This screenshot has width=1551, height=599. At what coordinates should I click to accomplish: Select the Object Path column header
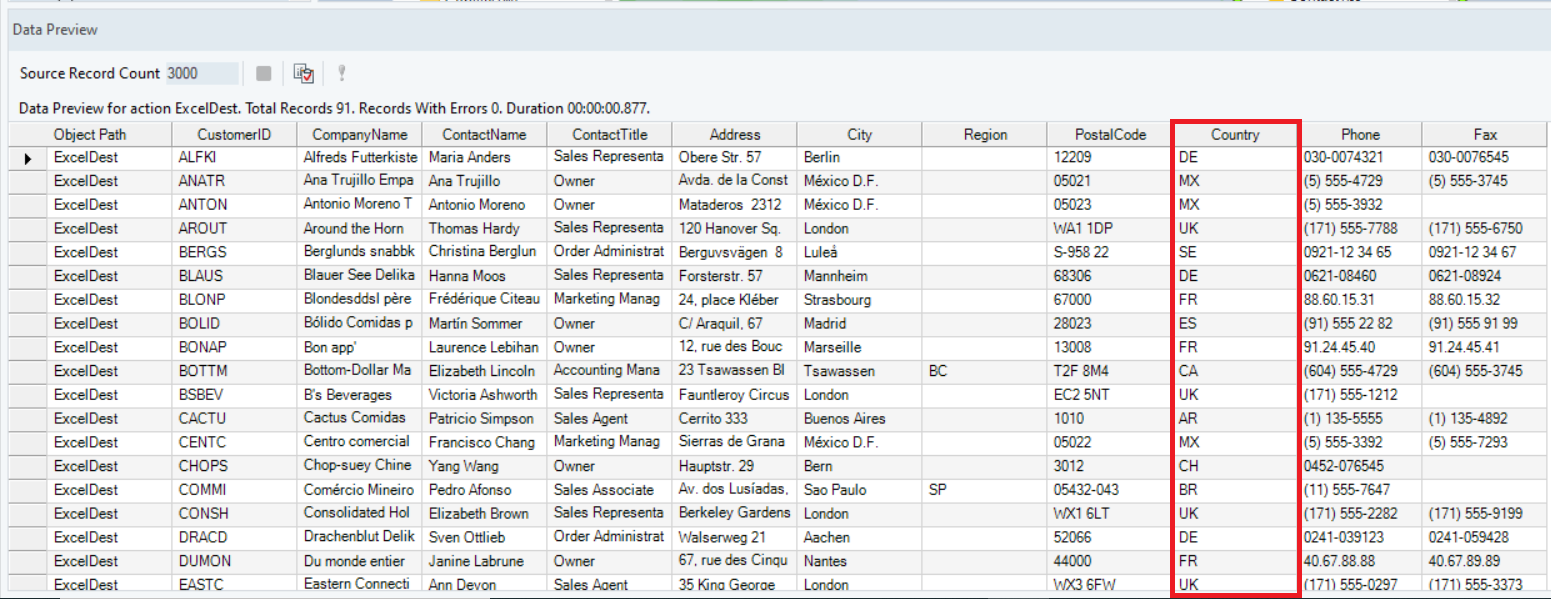tap(90, 134)
